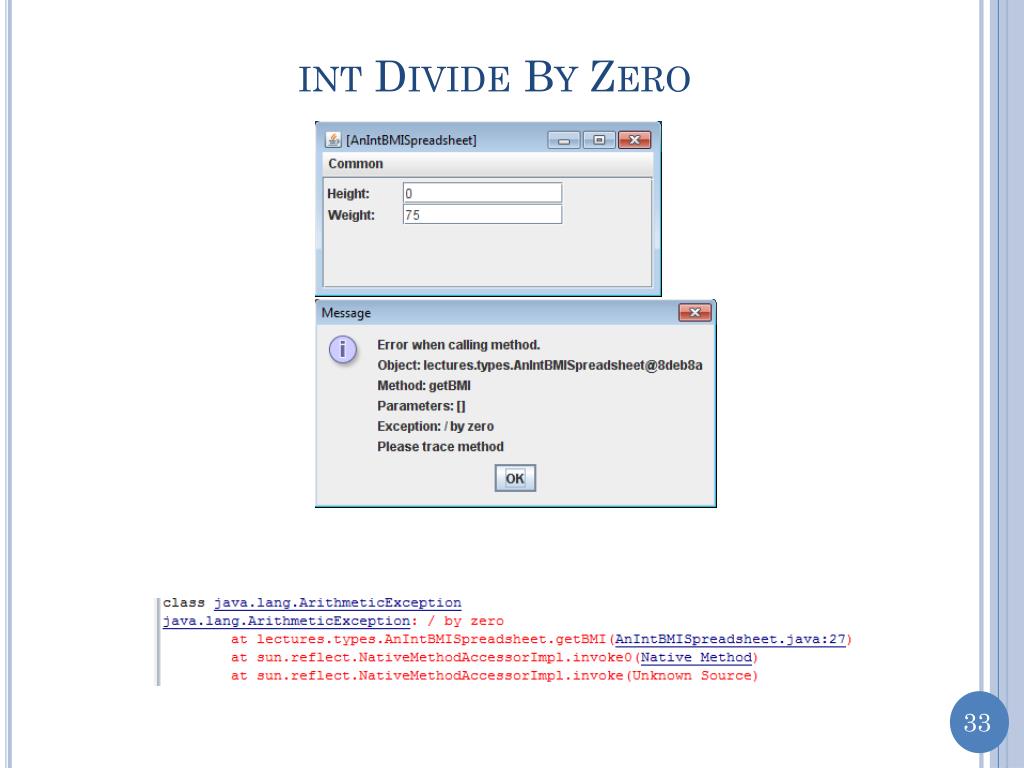The height and width of the screenshot is (768, 1024).
Task: Open the Common menu
Action: [355, 164]
